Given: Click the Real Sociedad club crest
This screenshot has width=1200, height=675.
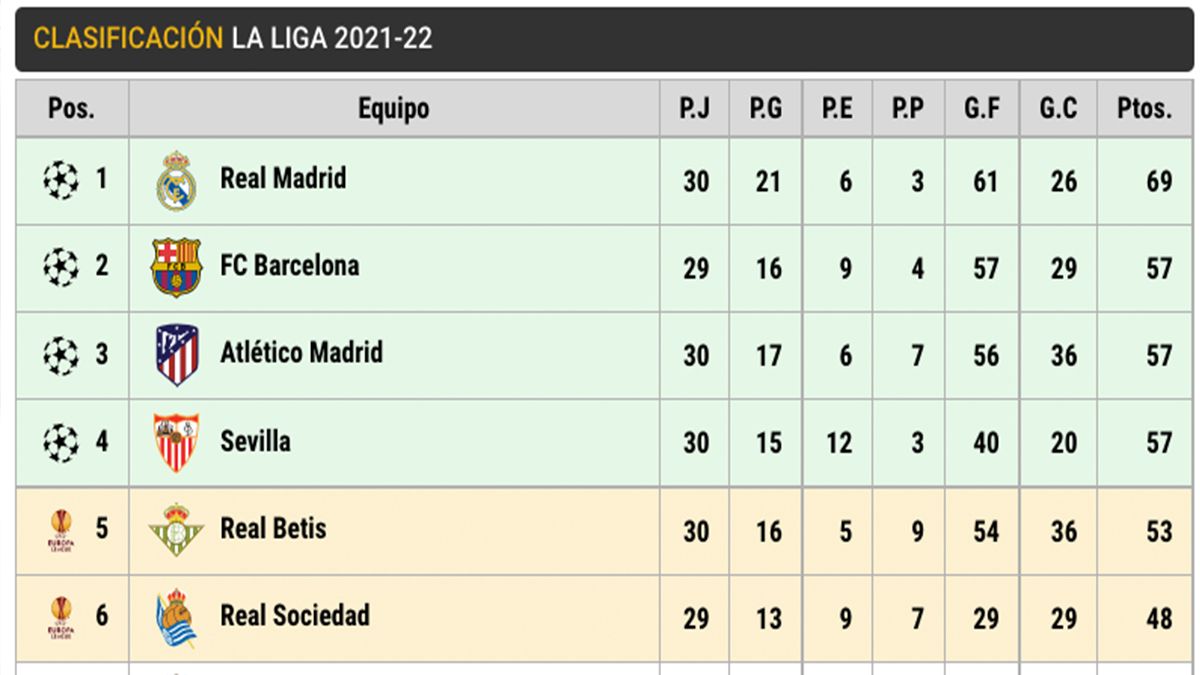Looking at the screenshot, I should 176,617.
